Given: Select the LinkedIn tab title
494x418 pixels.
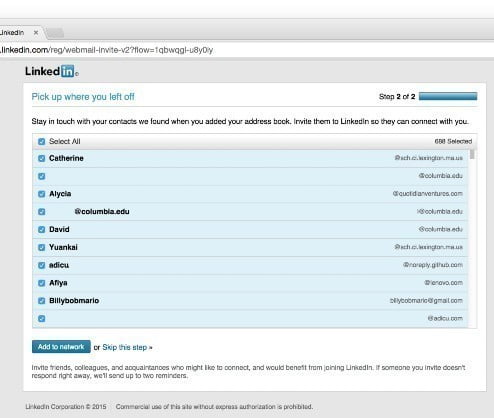Looking at the screenshot, I should click(12, 33).
